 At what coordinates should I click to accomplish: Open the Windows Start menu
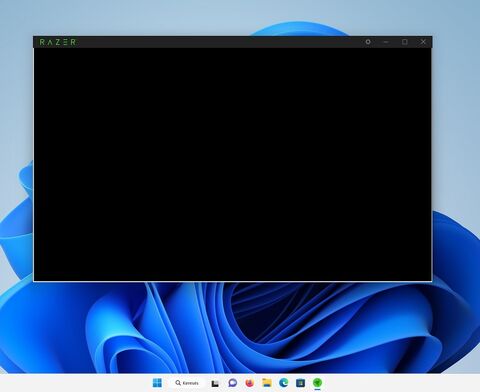pyautogui.click(x=157, y=383)
